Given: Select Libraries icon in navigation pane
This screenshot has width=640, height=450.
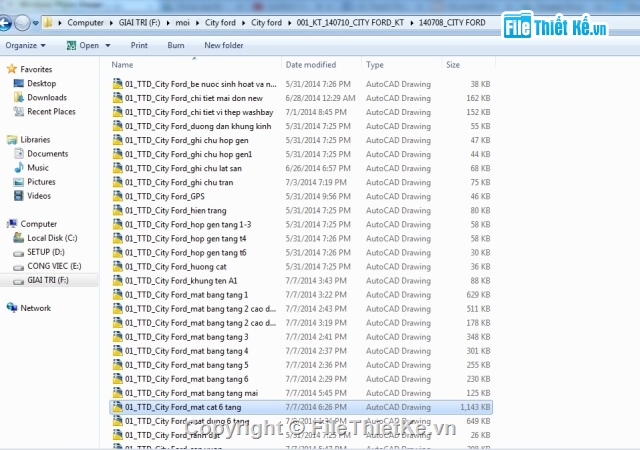Looking at the screenshot, I should [x=12, y=140].
